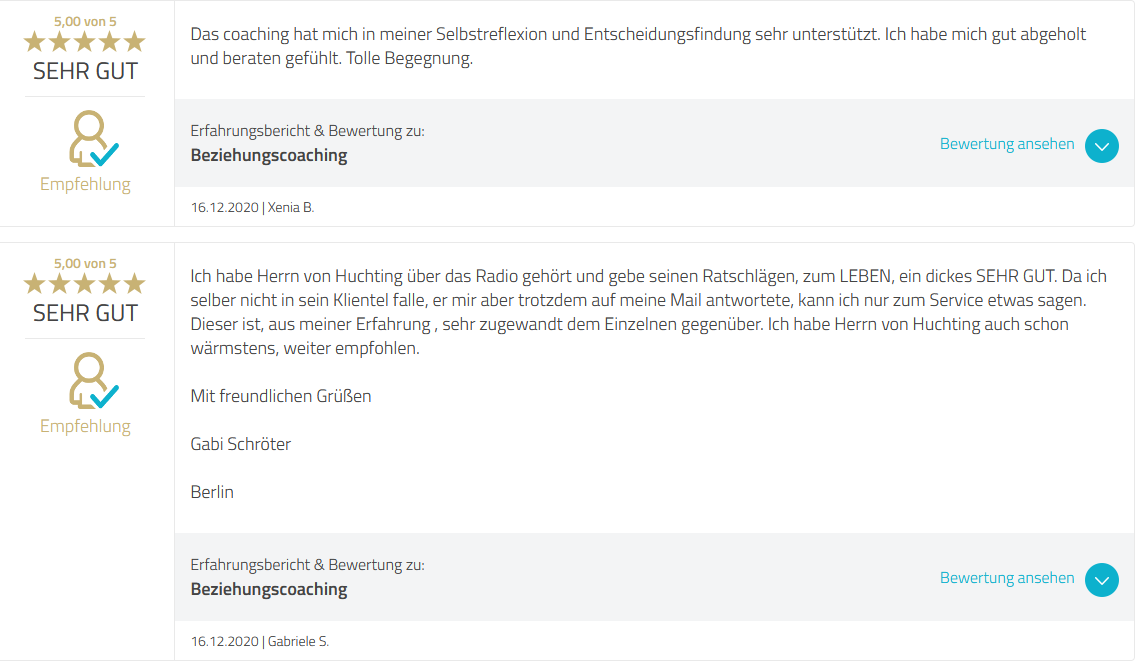Viewport: 1137px width, 663px height.
Task: Click the recommendation person icon for Xenia's review
Action: pyautogui.click(x=91, y=140)
